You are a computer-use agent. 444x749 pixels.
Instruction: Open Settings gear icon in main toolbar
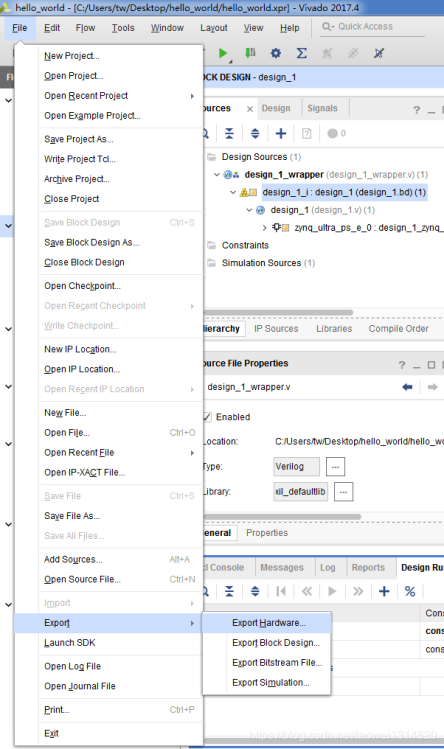[276, 53]
